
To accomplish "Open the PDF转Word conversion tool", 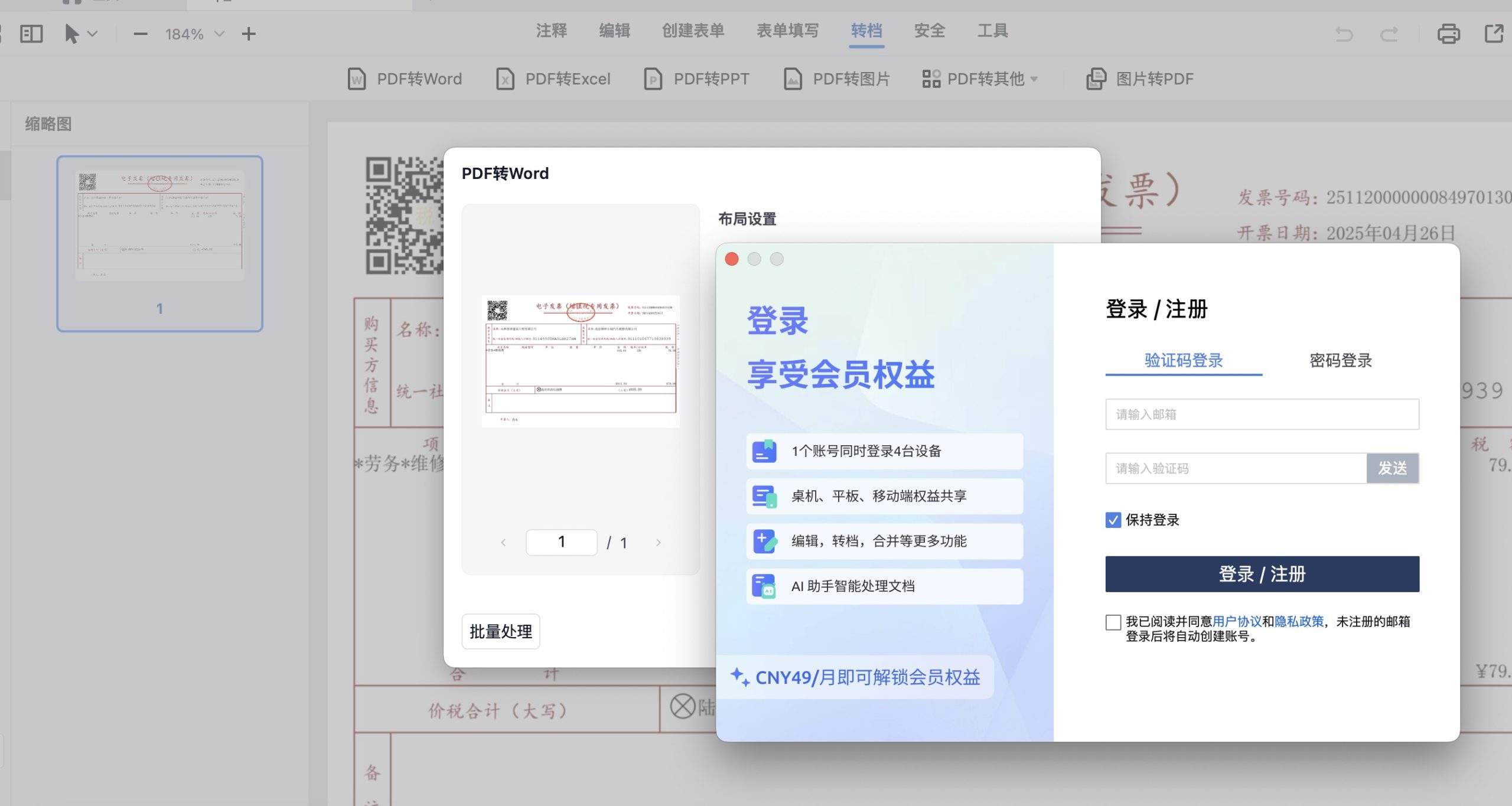I will pos(406,79).
